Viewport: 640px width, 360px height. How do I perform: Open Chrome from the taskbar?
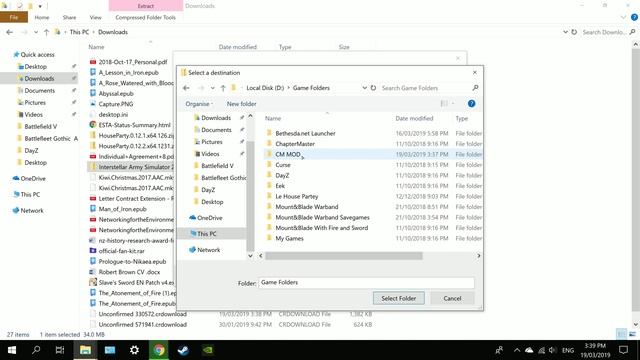(x=159, y=350)
